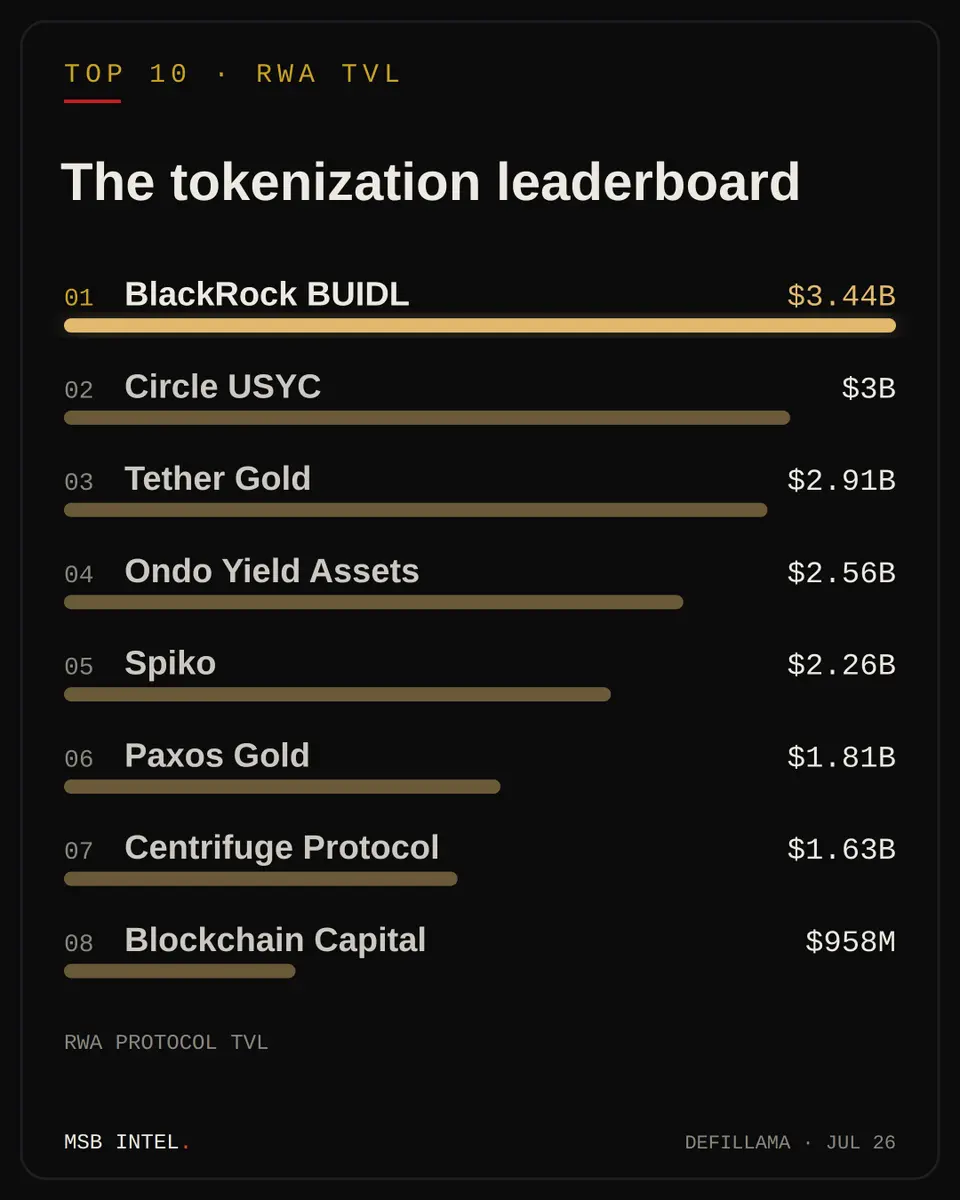Click the $1.63B value

point(841,850)
